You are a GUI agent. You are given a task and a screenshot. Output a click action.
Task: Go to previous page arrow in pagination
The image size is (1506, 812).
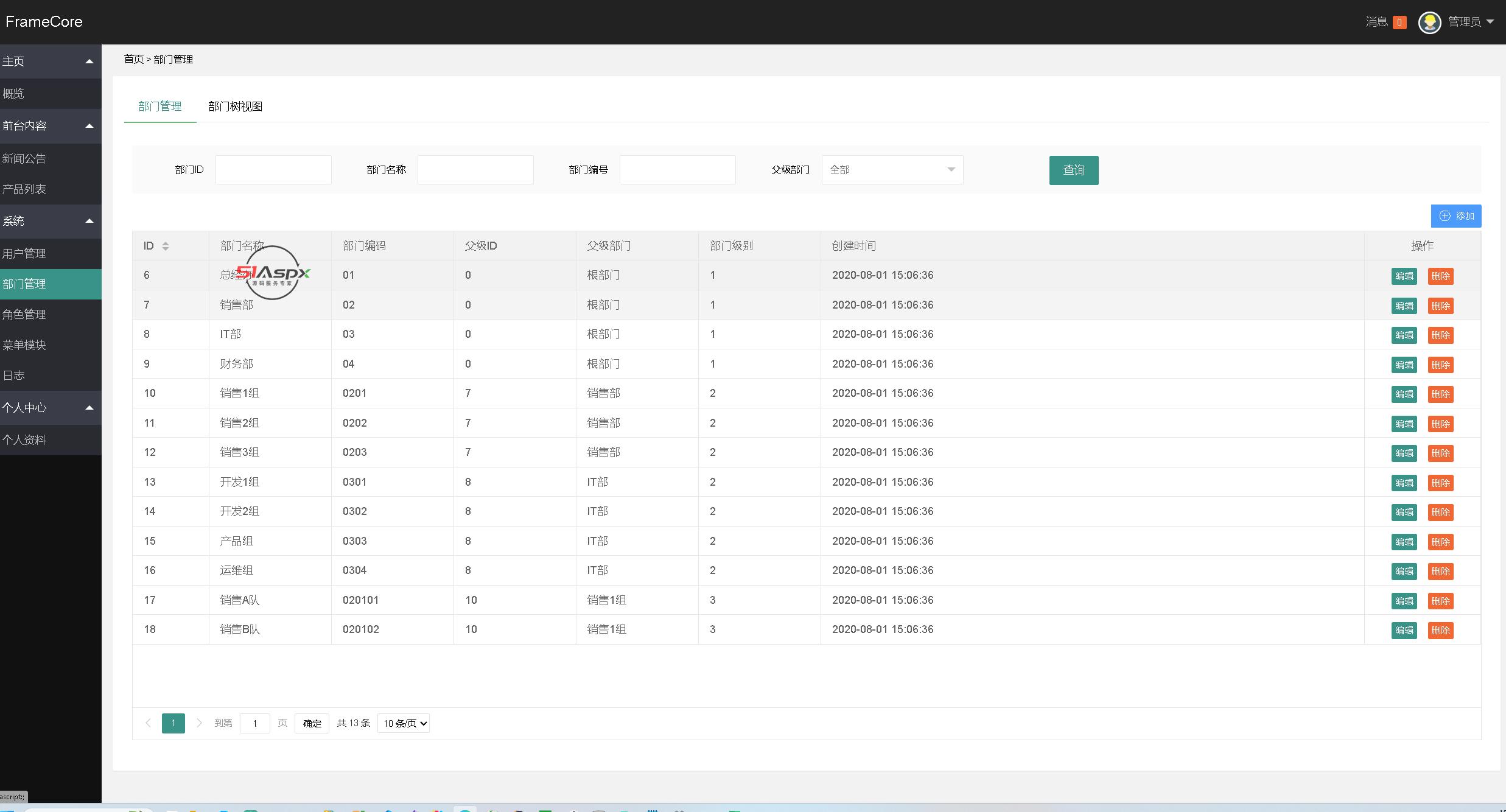[x=148, y=723]
